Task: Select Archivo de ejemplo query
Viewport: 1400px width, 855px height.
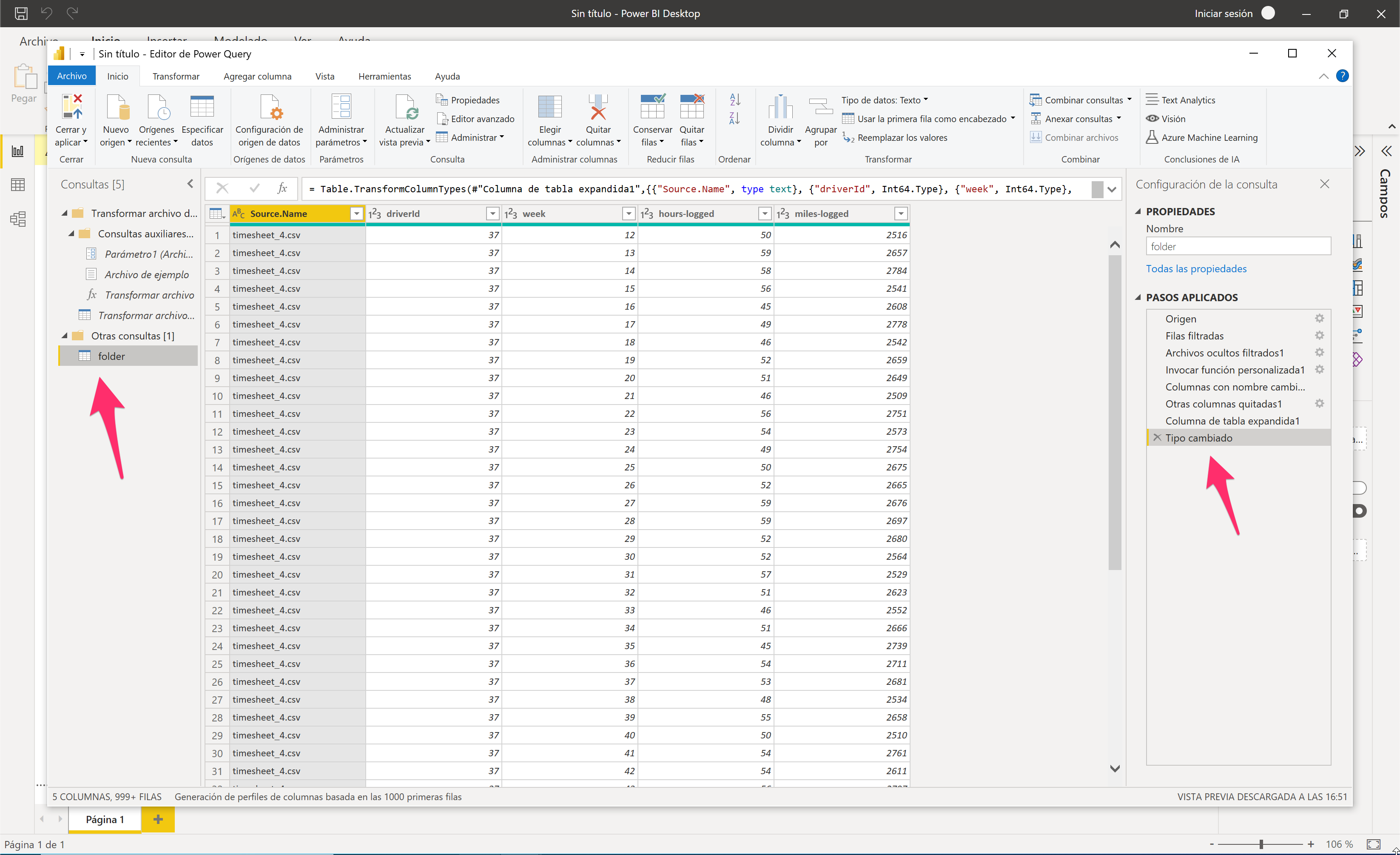Action: (x=147, y=274)
